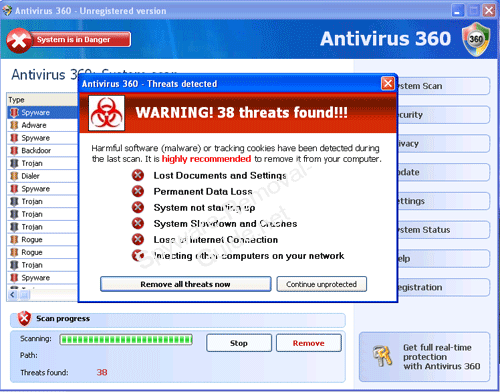Click the green scanning progress bar

point(126,340)
